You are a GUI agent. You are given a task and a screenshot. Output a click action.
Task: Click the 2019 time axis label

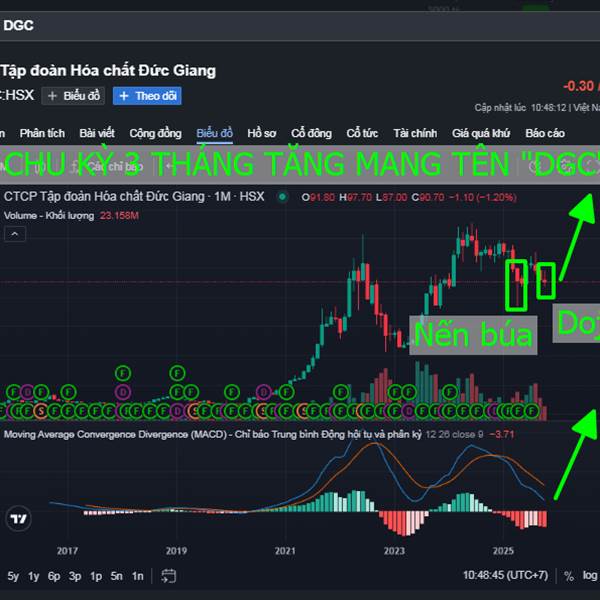(176, 551)
